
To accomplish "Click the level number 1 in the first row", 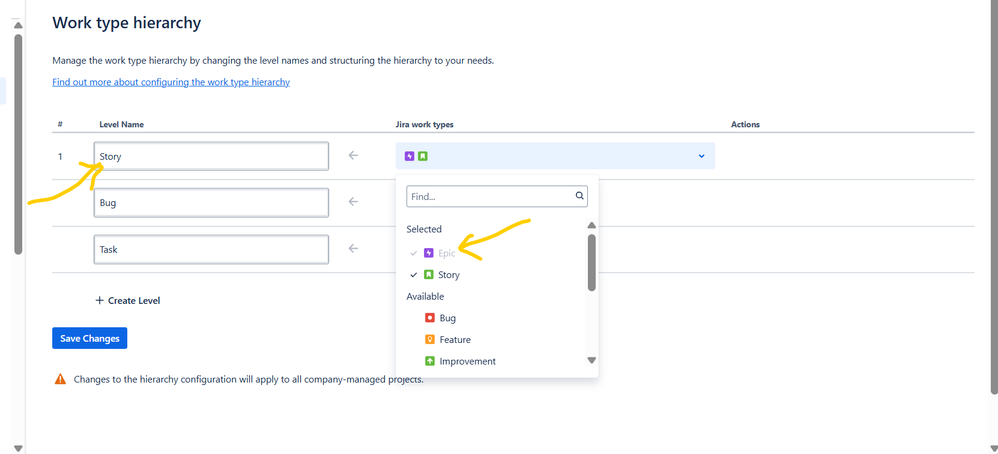I will 60,156.
